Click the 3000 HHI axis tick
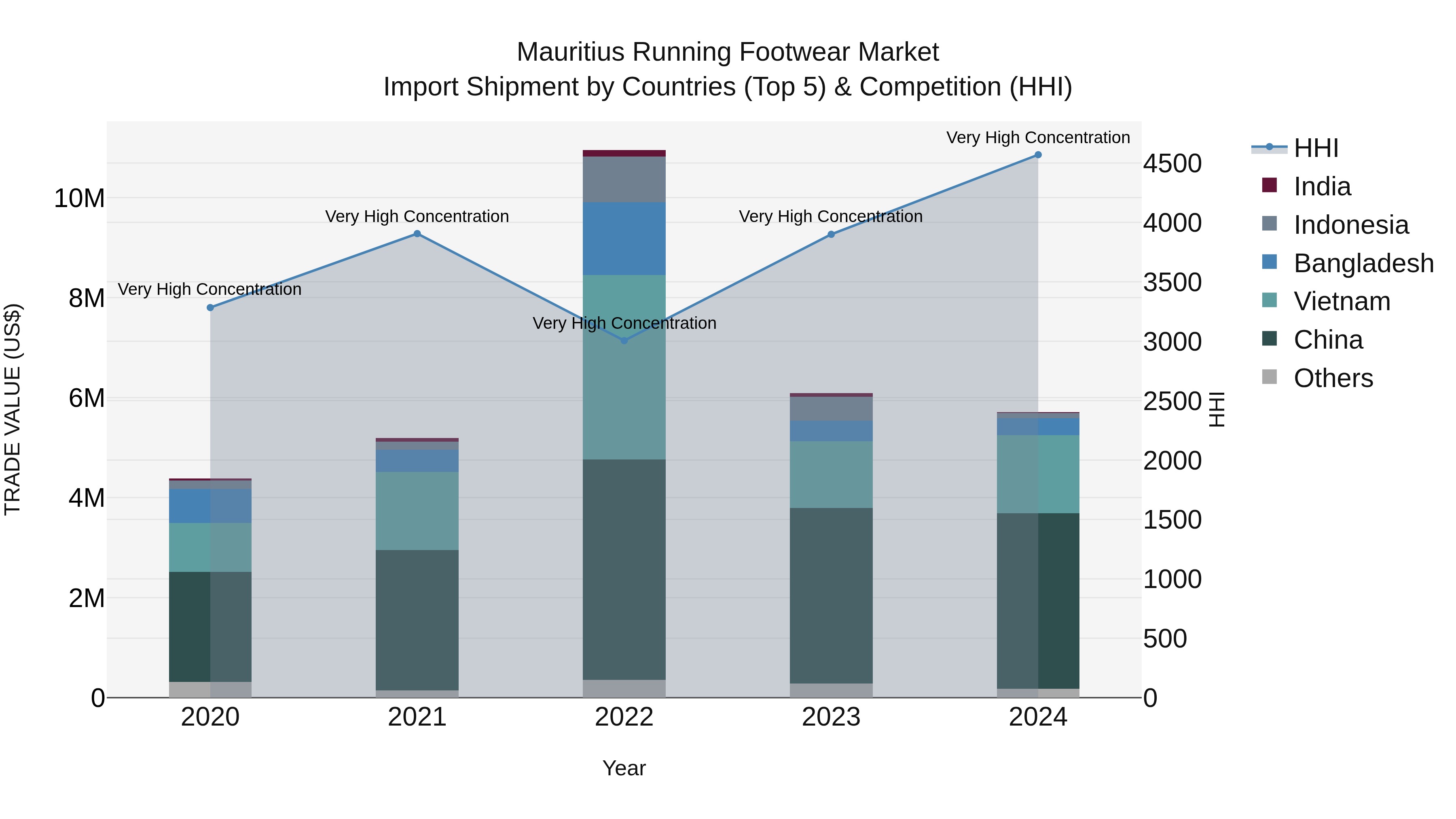Screen dimensions: 1456x819 1172,342
